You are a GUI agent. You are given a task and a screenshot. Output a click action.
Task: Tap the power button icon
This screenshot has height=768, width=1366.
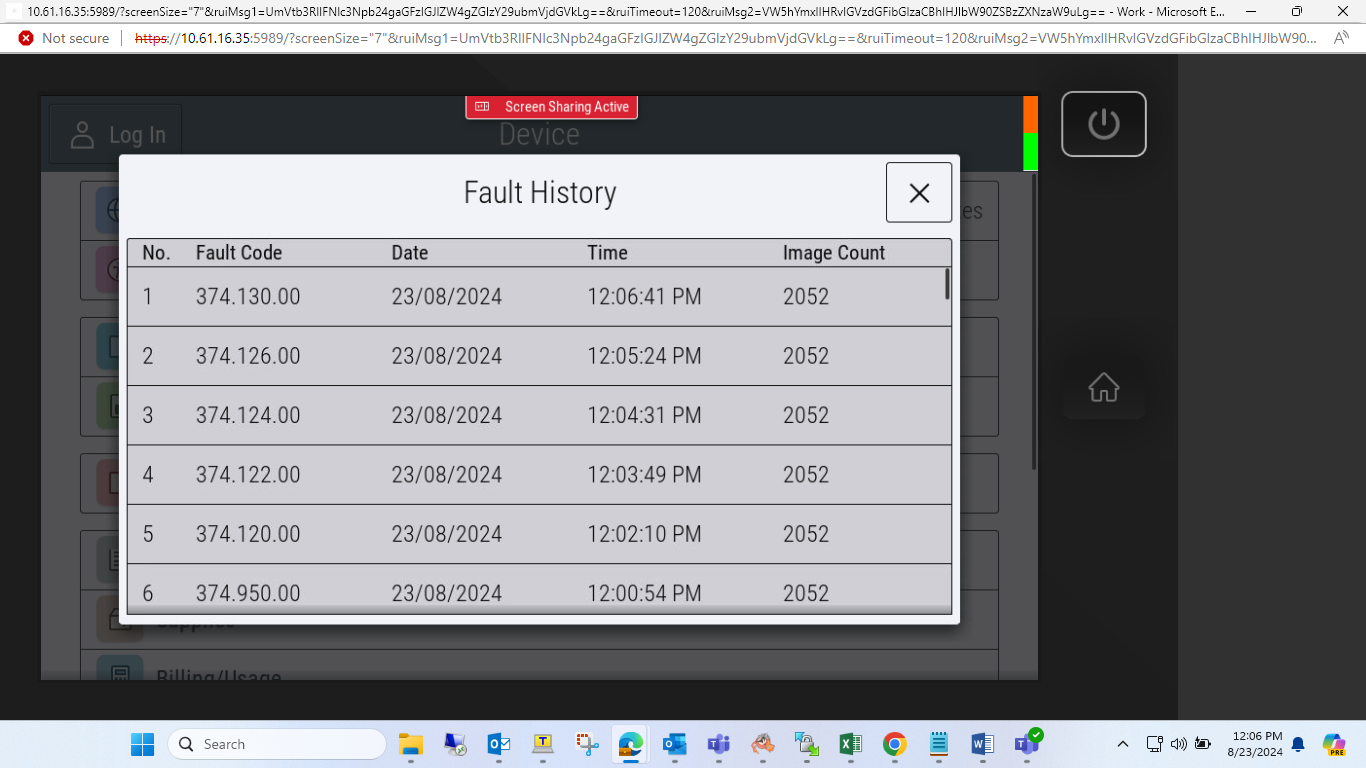click(1103, 124)
